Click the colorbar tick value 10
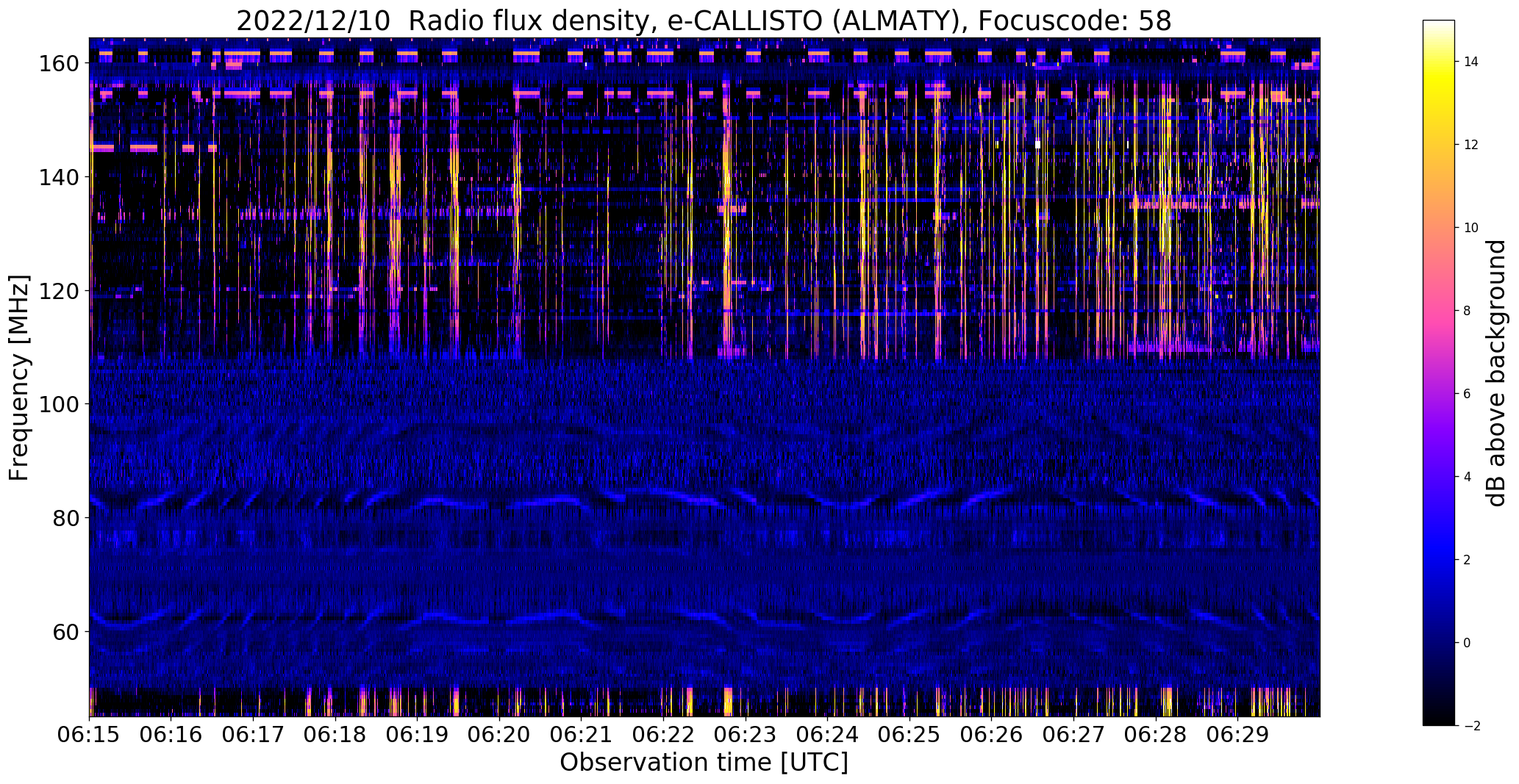Screen dimensions: 1519x784 pos(1471,228)
